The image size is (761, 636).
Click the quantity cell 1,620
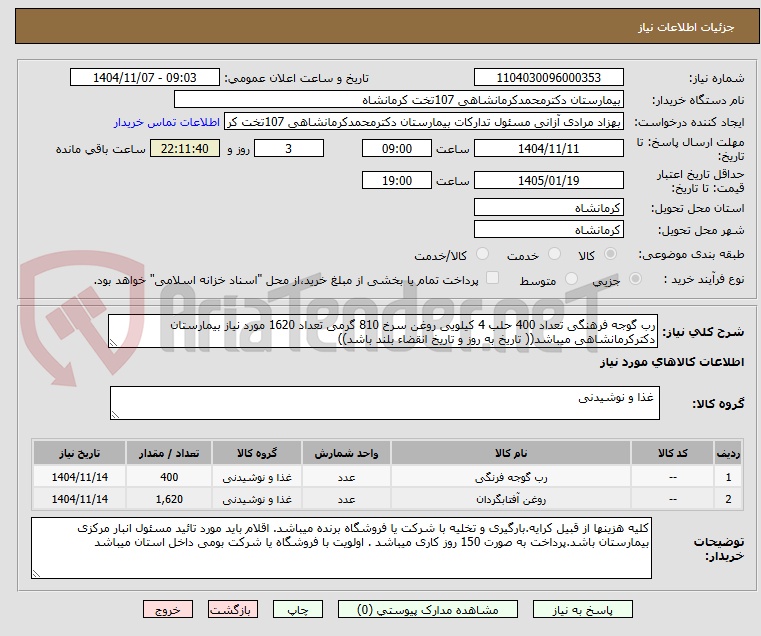(x=169, y=499)
